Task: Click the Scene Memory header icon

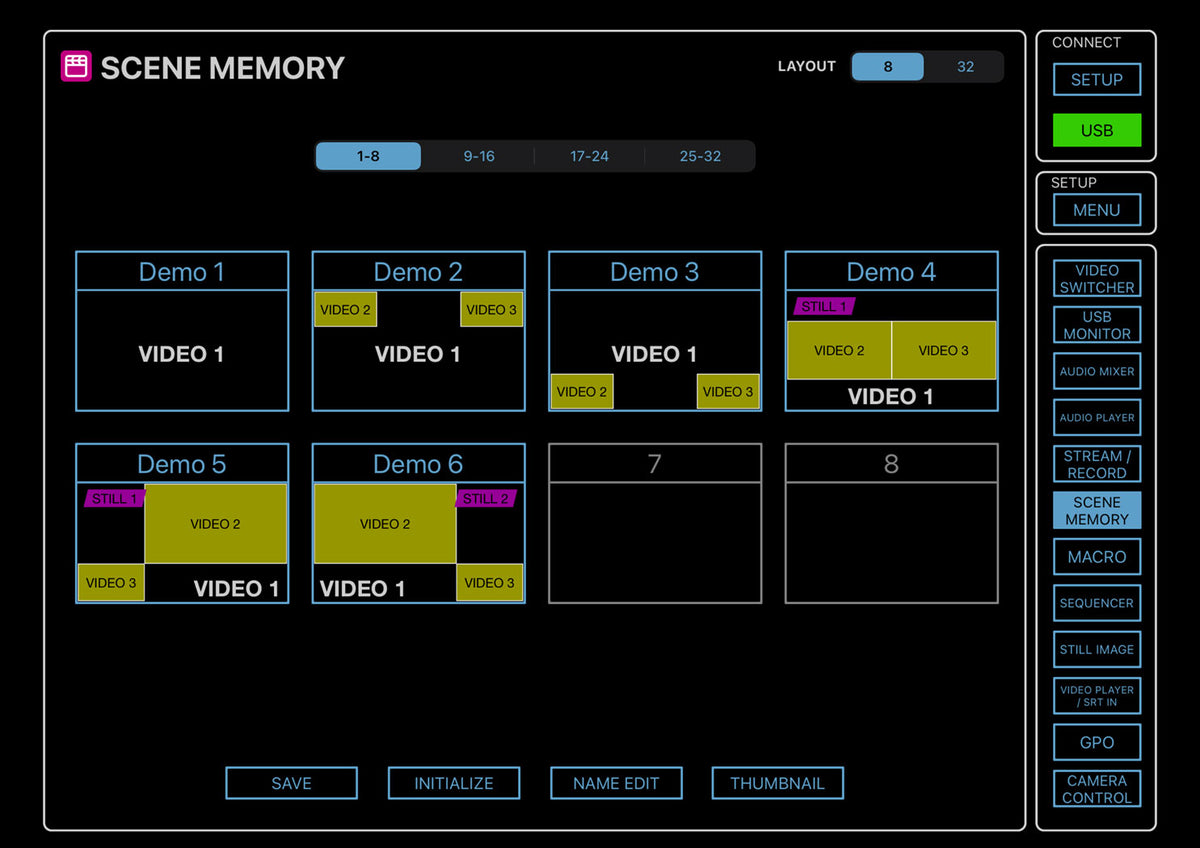Action: tap(76, 67)
